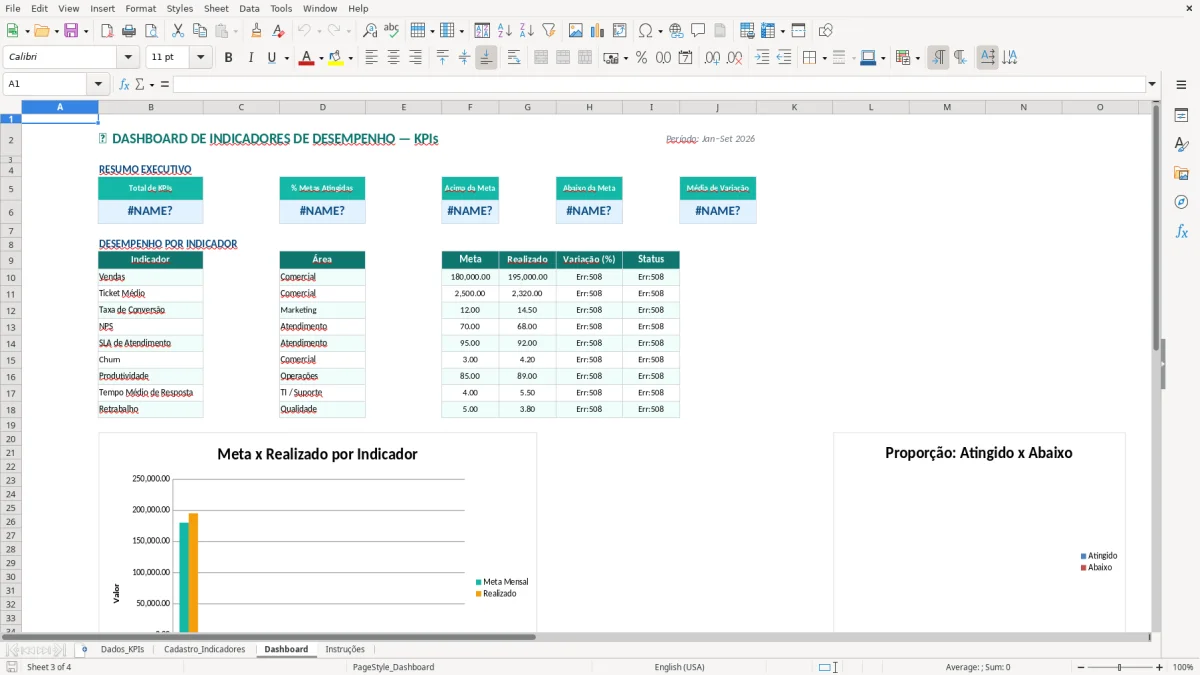Click the Sort Ascending icon
This screenshot has width=1200, height=675.
click(505, 31)
